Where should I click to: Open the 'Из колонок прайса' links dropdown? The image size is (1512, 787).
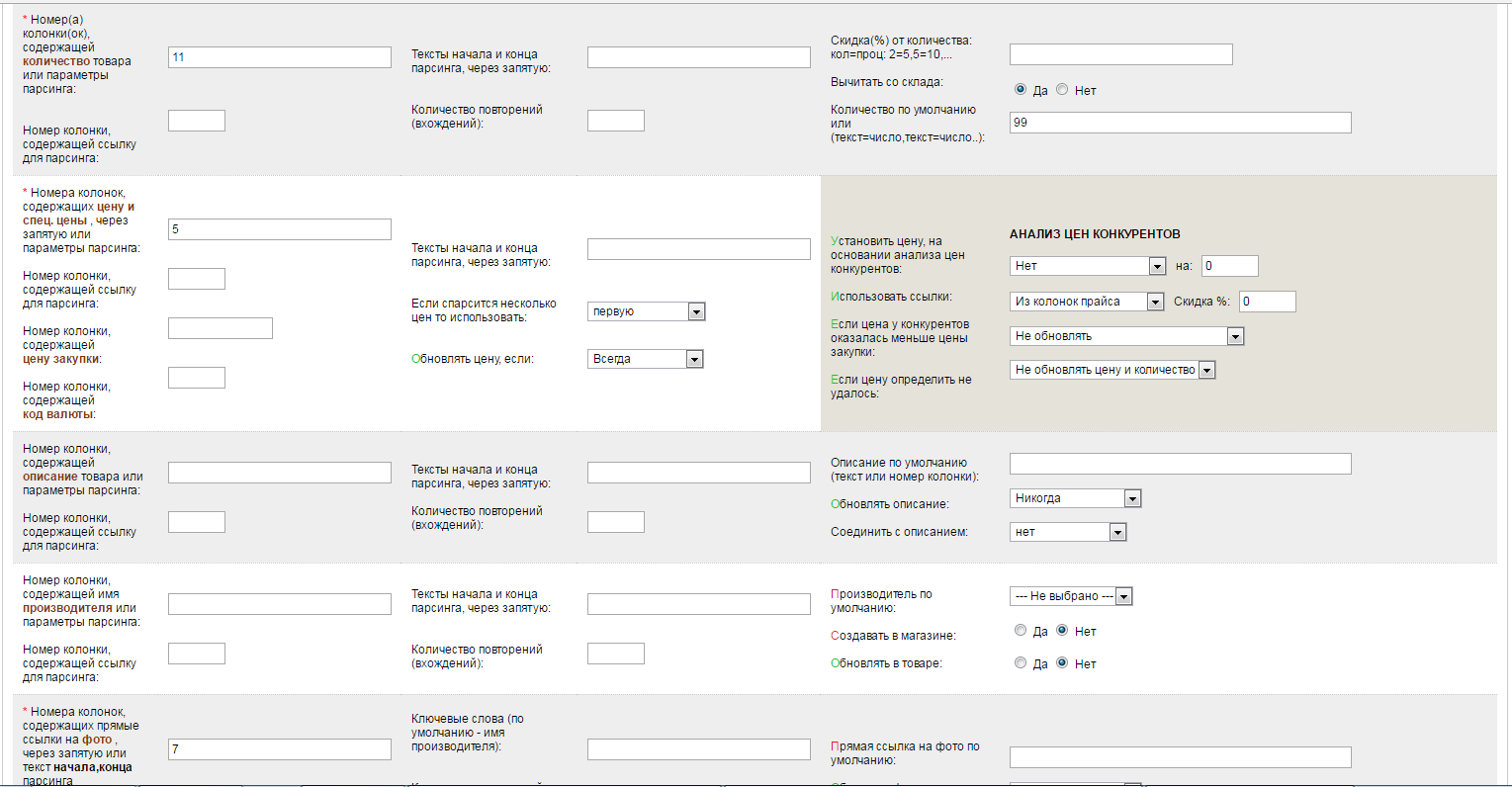(x=1086, y=302)
